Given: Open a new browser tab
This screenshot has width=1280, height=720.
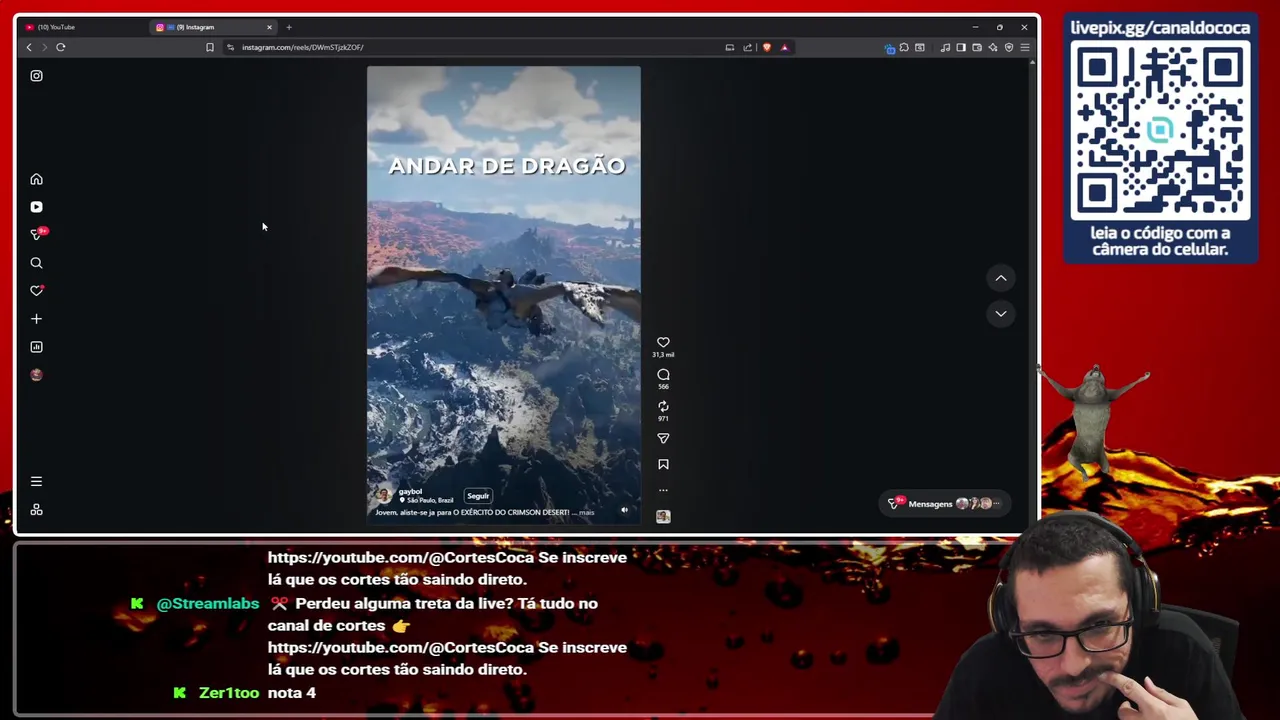Looking at the screenshot, I should click(289, 27).
